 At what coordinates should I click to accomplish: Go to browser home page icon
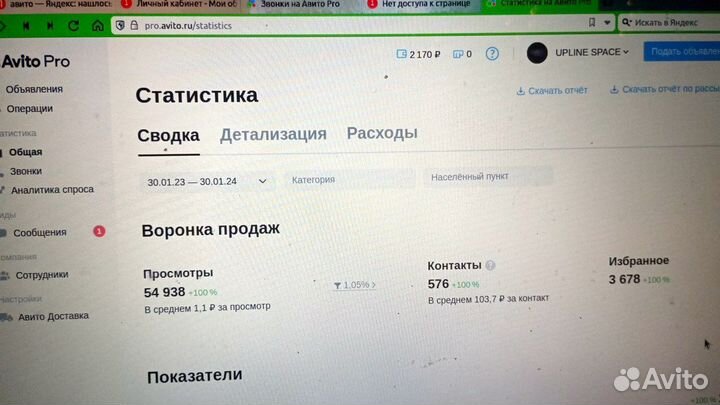tap(98, 25)
